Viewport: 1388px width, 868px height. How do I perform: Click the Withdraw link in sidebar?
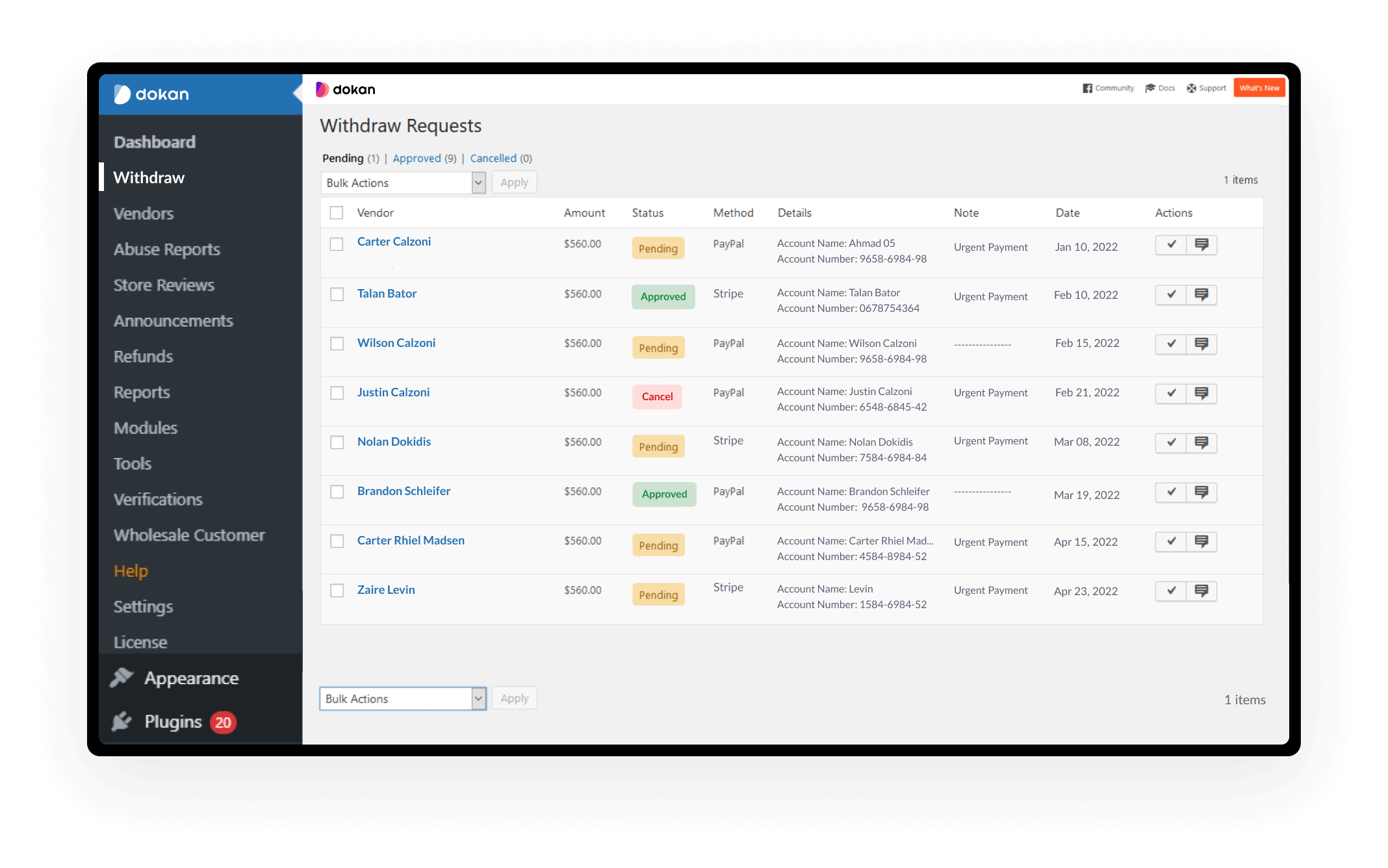(x=149, y=176)
